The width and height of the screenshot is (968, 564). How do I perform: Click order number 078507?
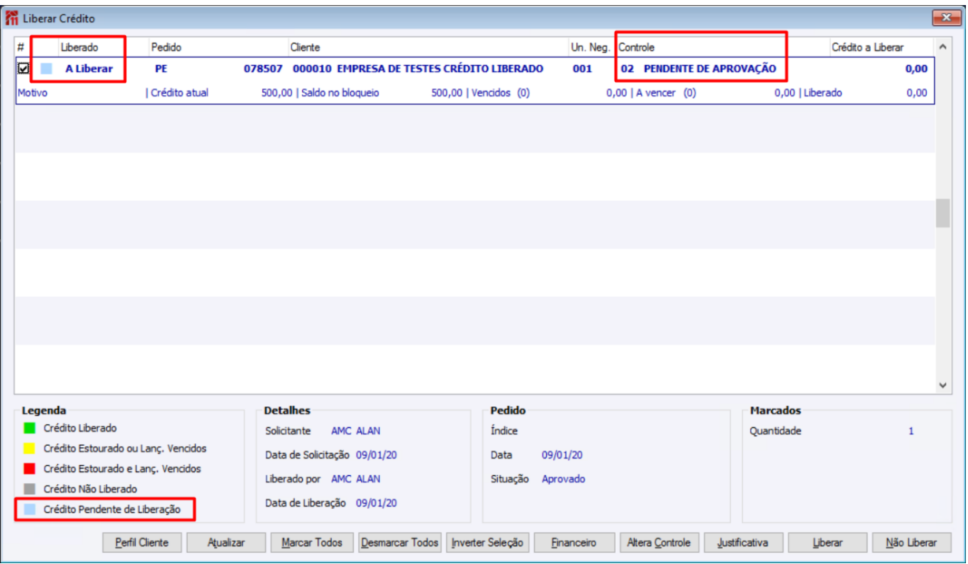(263, 68)
